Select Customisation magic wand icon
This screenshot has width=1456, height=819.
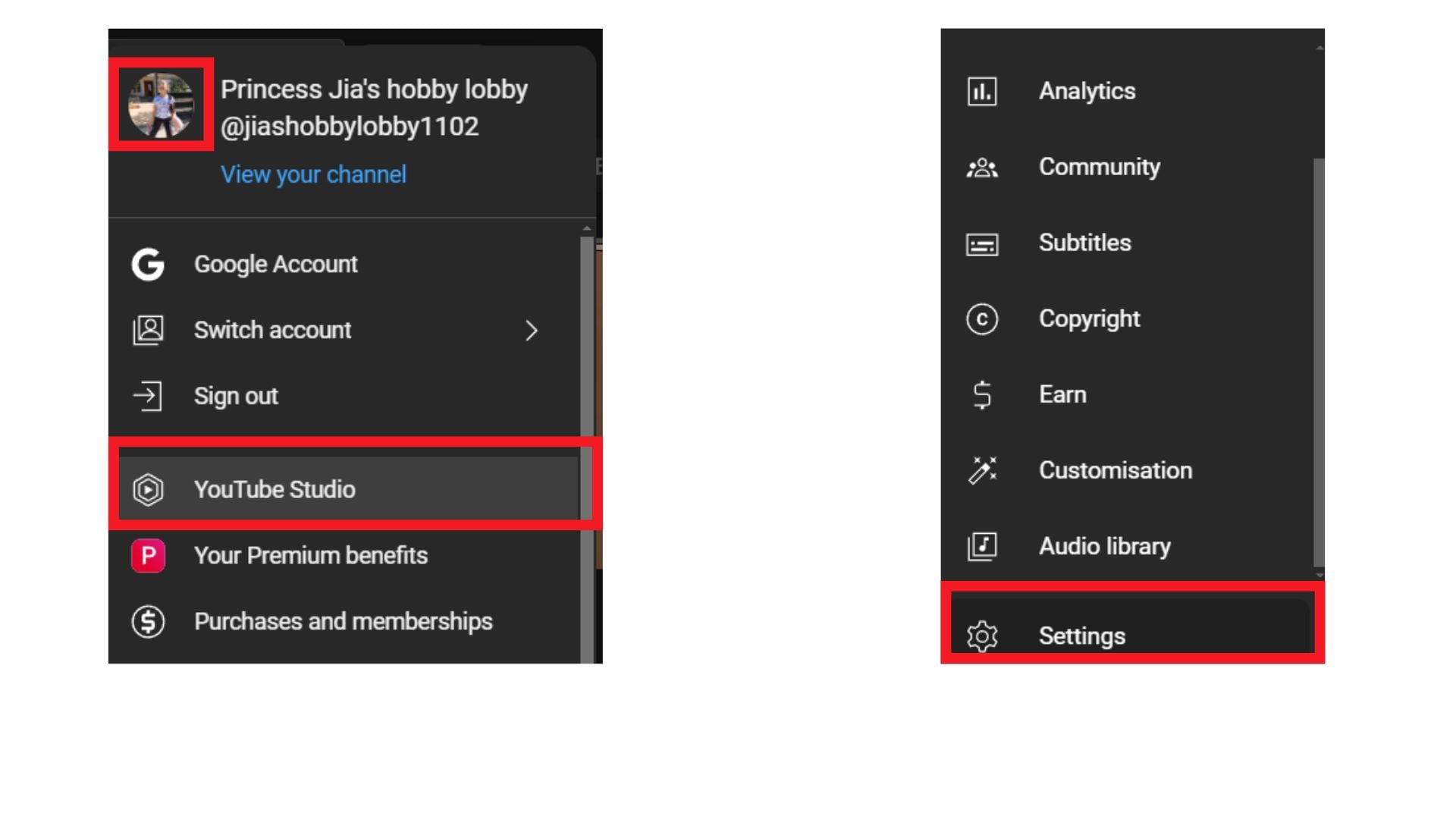[982, 470]
